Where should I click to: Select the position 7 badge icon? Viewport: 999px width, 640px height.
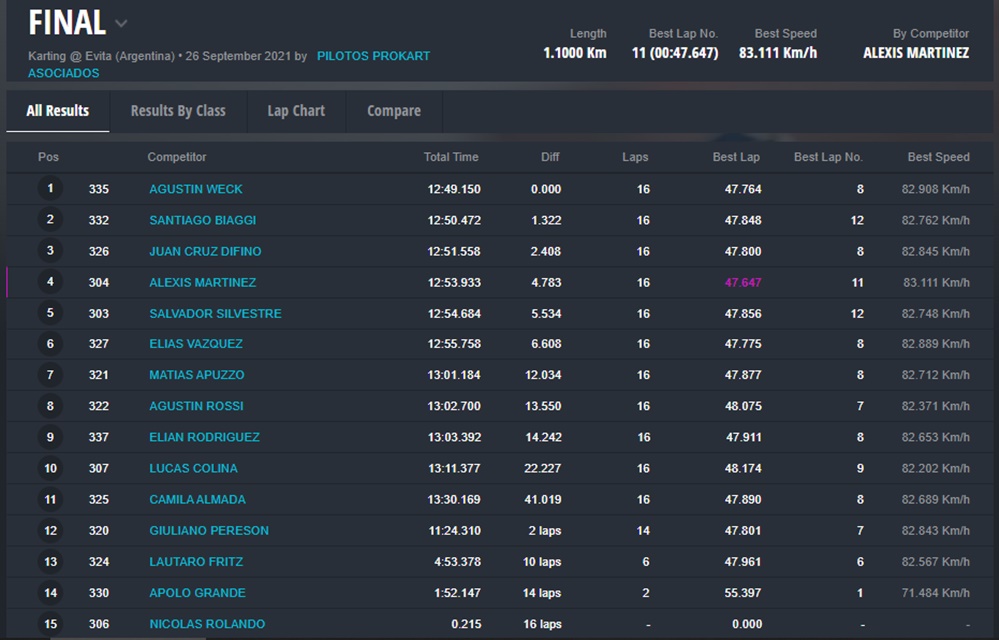point(50,375)
